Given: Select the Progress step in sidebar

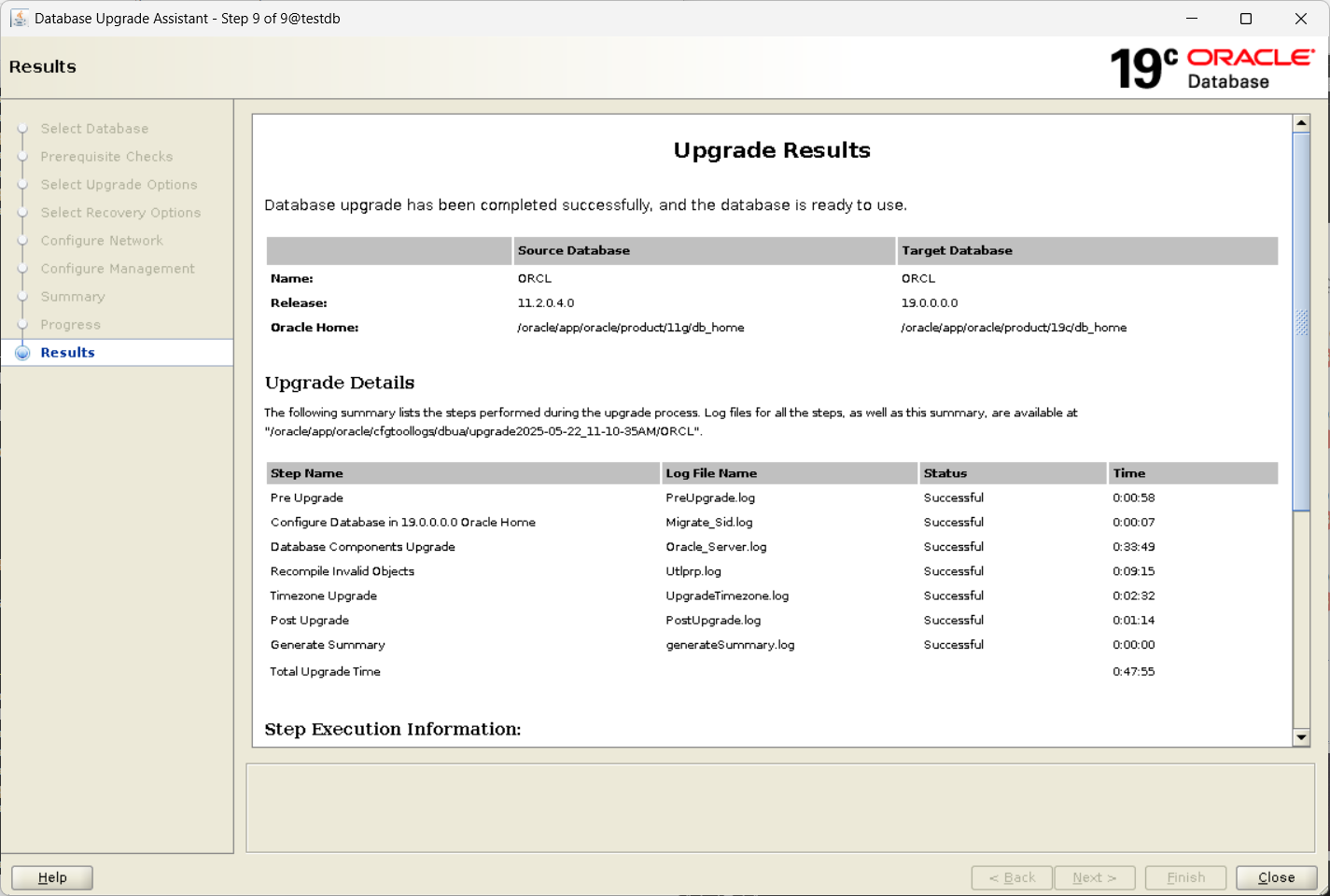Looking at the screenshot, I should 70,325.
